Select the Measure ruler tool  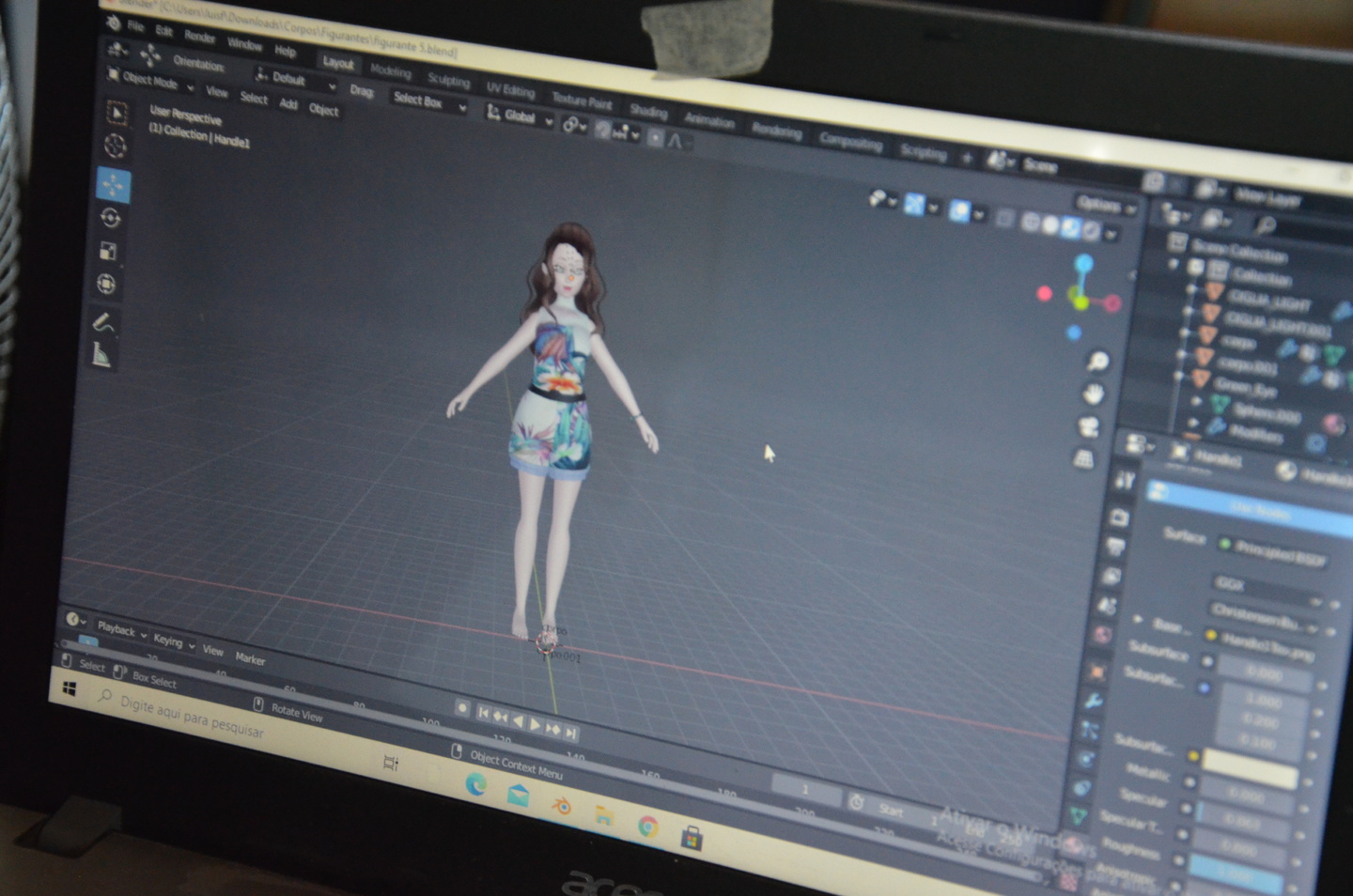101,355
